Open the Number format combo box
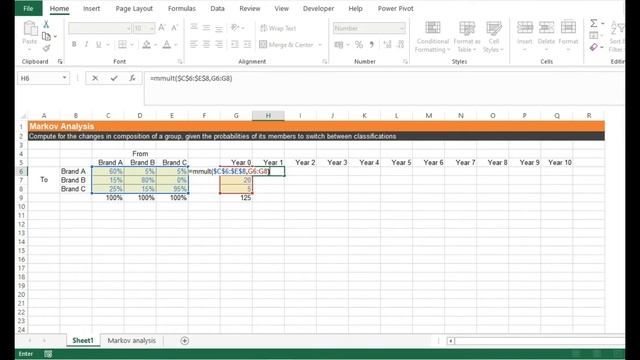The height and width of the screenshot is (360, 640). point(369,28)
